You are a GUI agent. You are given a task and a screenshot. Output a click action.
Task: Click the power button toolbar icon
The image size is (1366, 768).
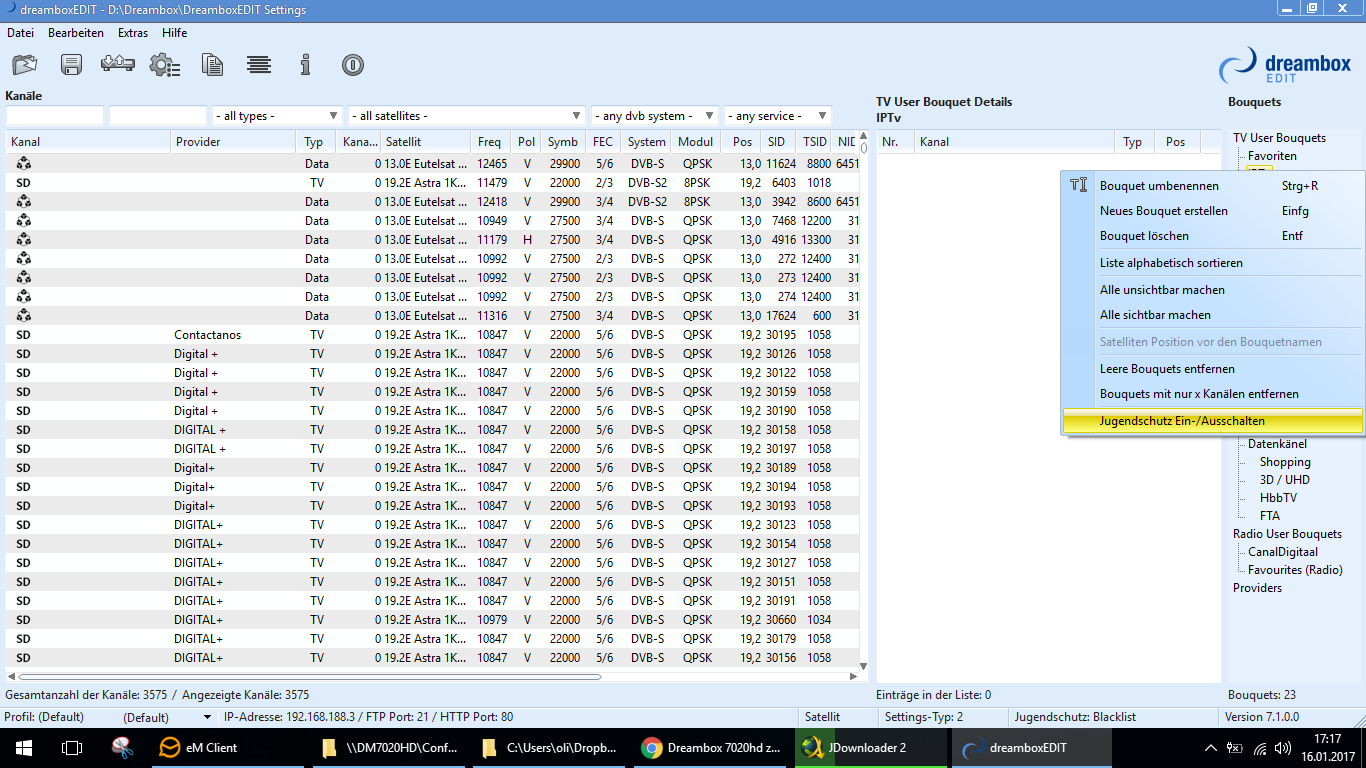coord(352,65)
